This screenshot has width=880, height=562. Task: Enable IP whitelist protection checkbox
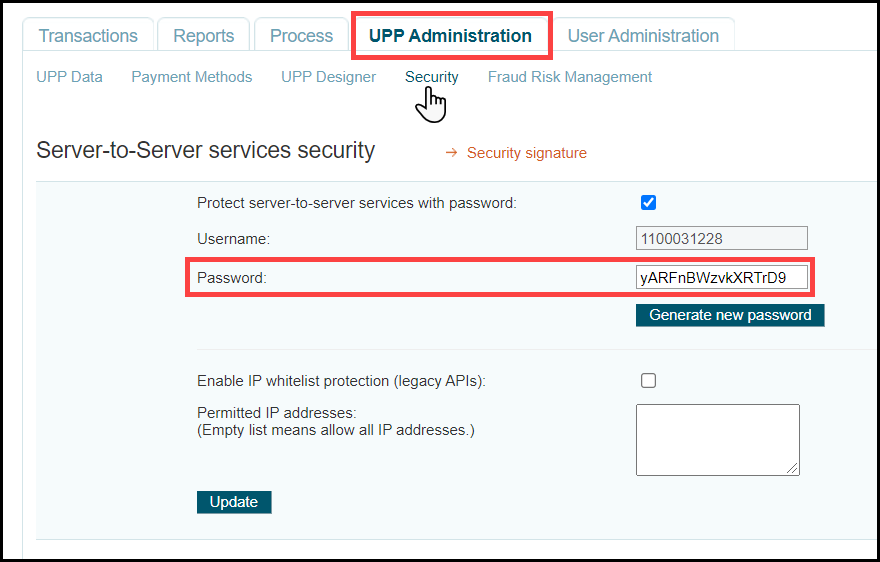pyautogui.click(x=648, y=381)
